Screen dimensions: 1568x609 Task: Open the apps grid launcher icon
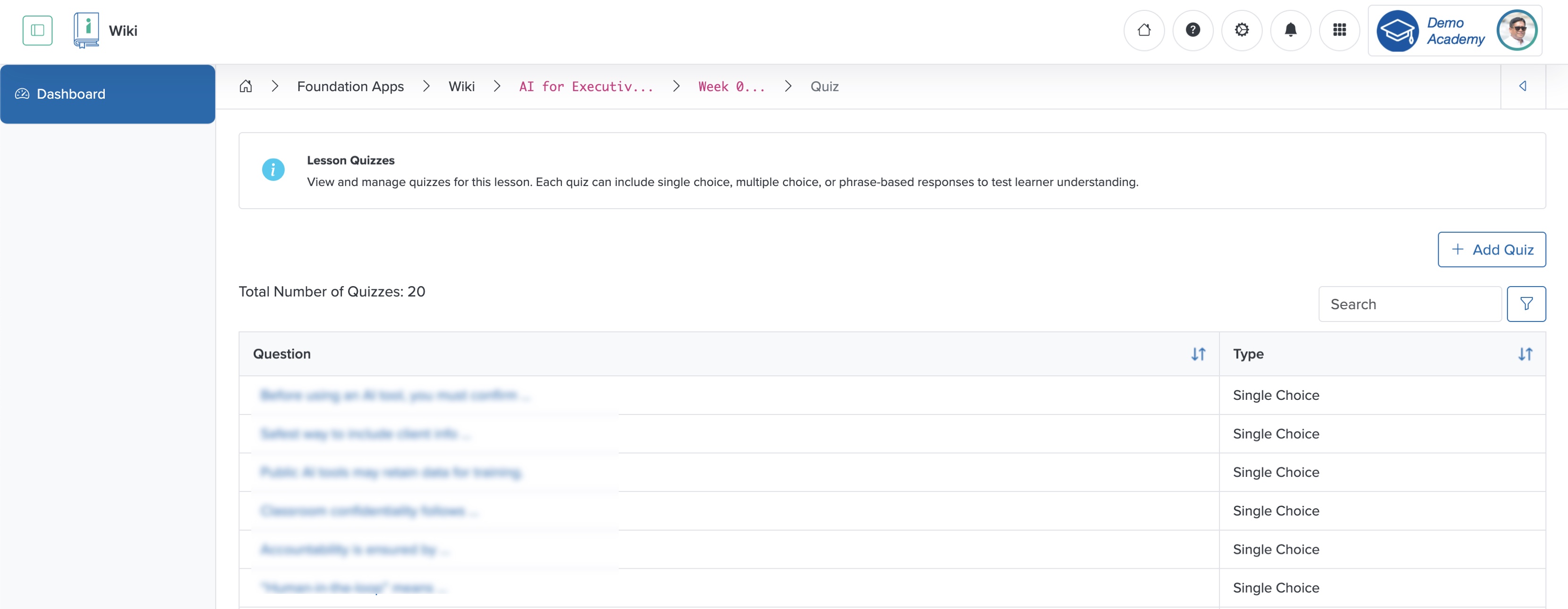(x=1340, y=30)
